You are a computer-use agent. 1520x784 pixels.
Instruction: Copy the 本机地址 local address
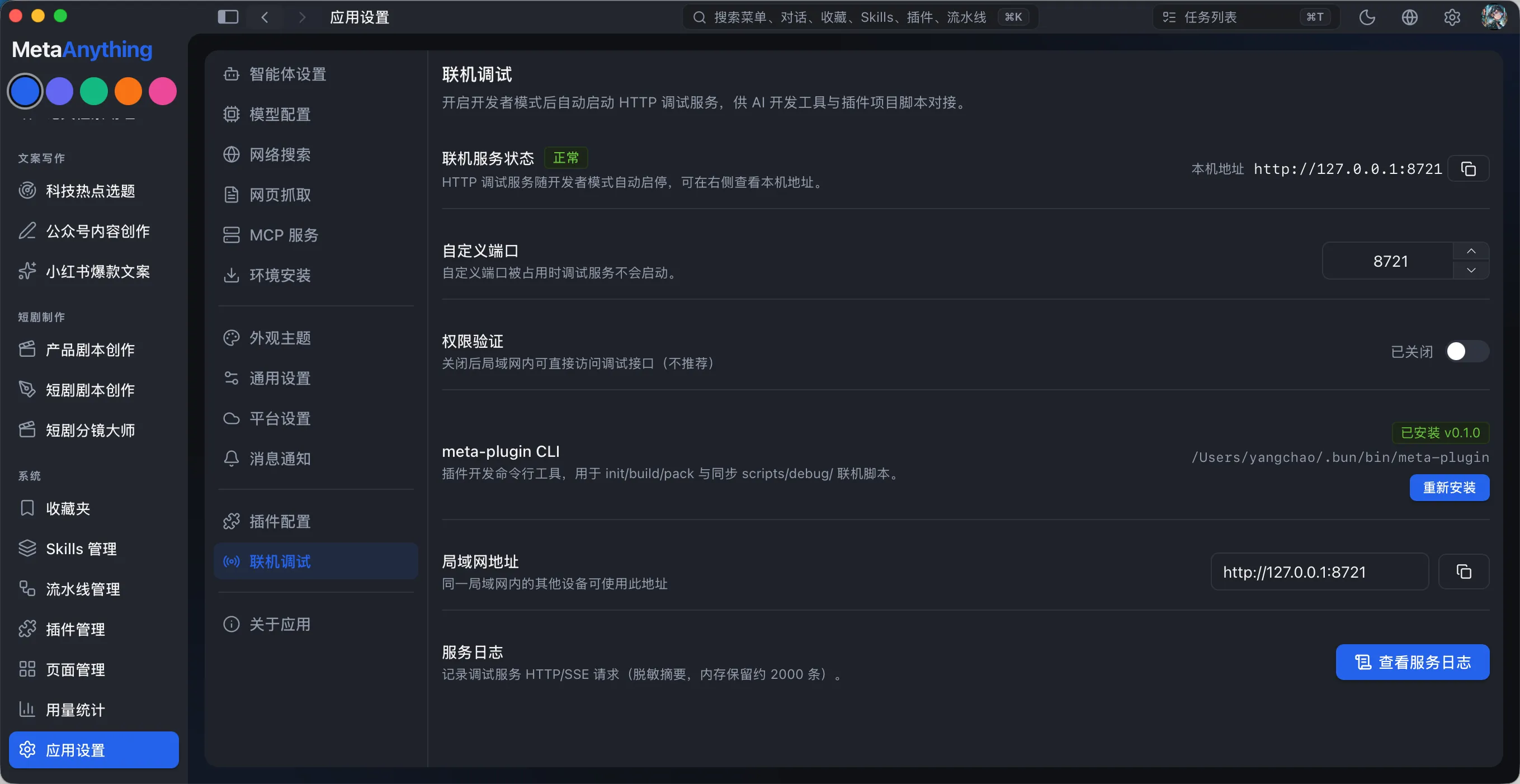click(1468, 169)
